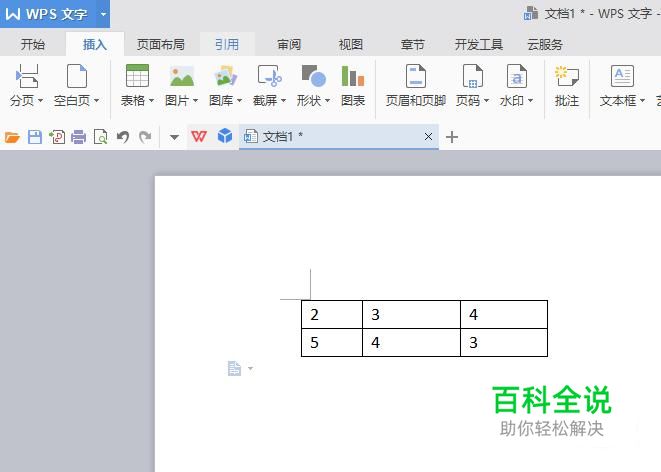Screen dimensions: 661x472
Task: Save the document with floppy icon
Action: [x=35, y=137]
